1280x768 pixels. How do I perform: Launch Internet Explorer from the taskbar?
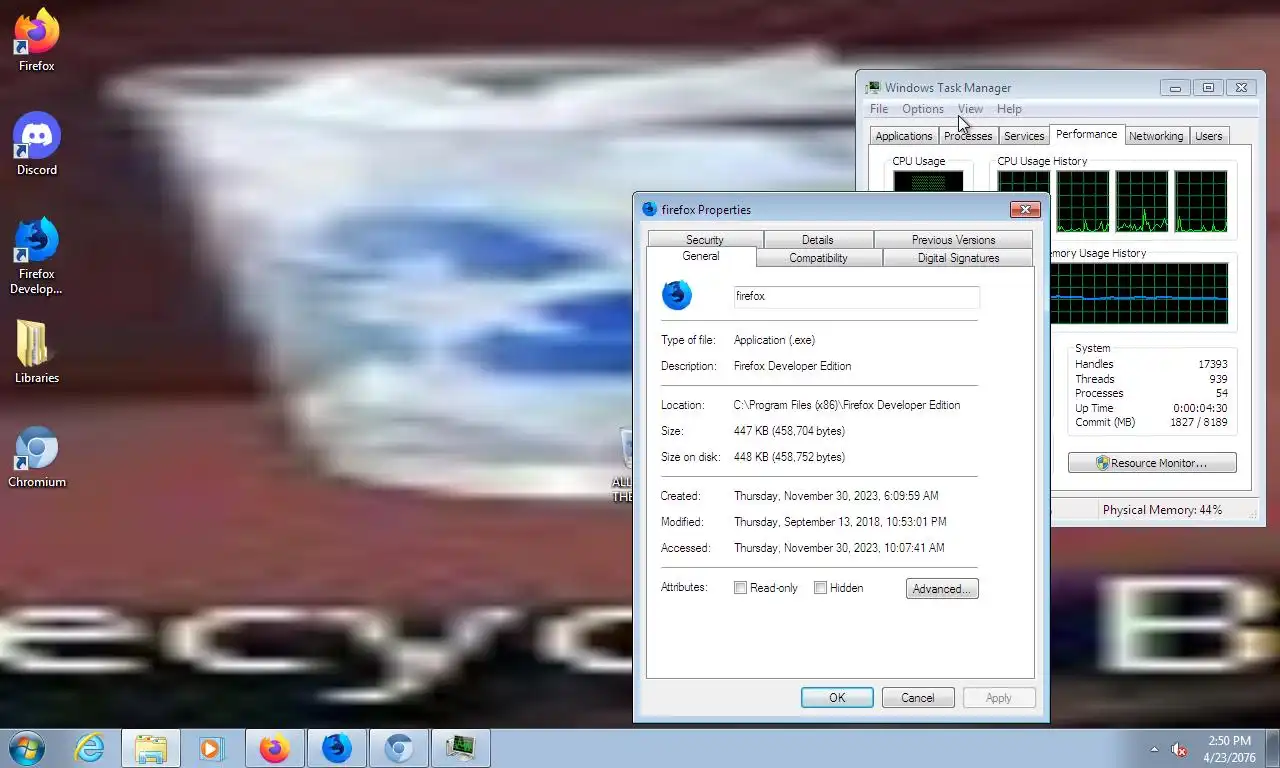90,748
